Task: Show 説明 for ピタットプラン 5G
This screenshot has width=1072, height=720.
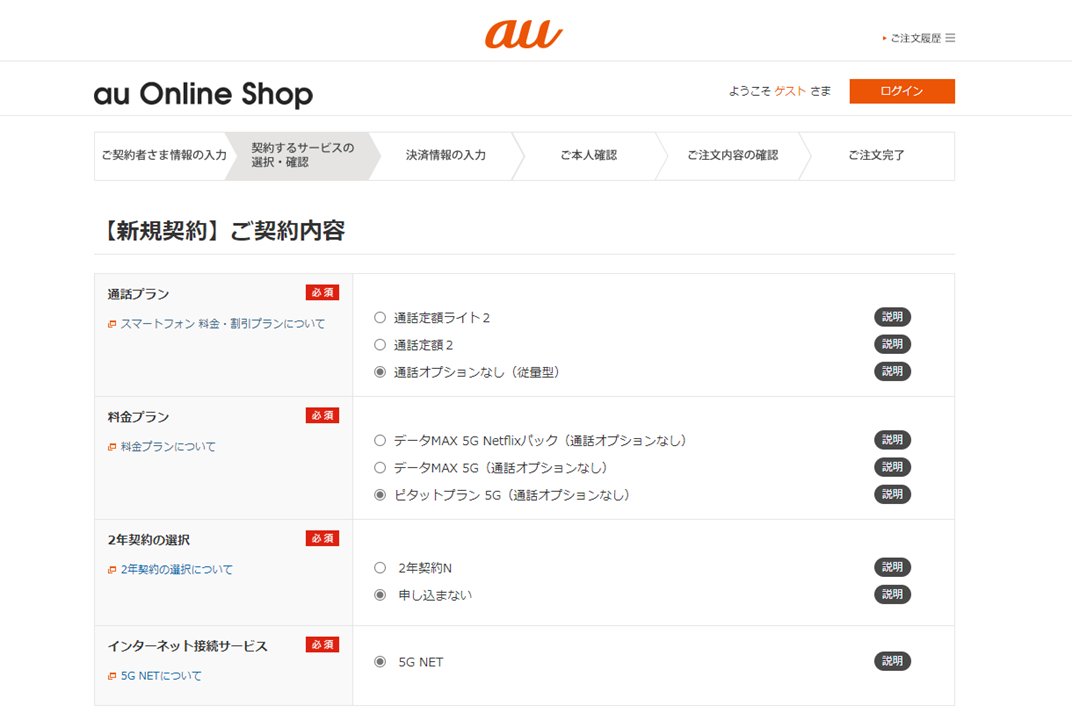Action: (x=892, y=494)
